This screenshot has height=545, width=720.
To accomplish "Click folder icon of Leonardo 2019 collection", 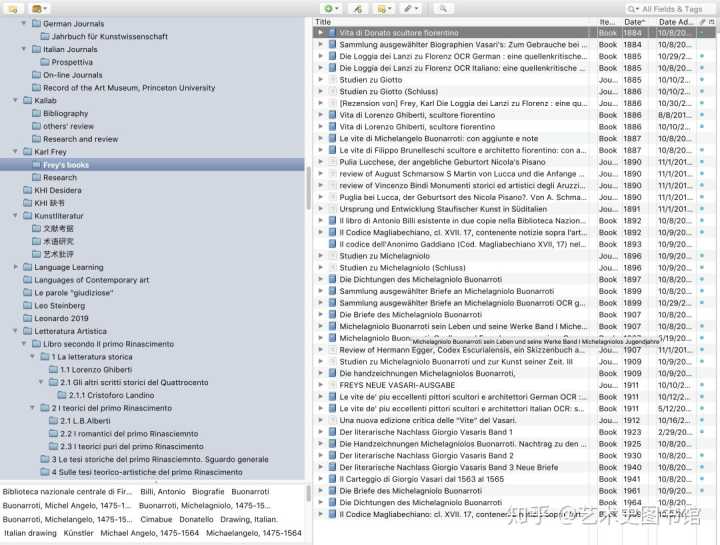I will pyautogui.click(x=28, y=318).
